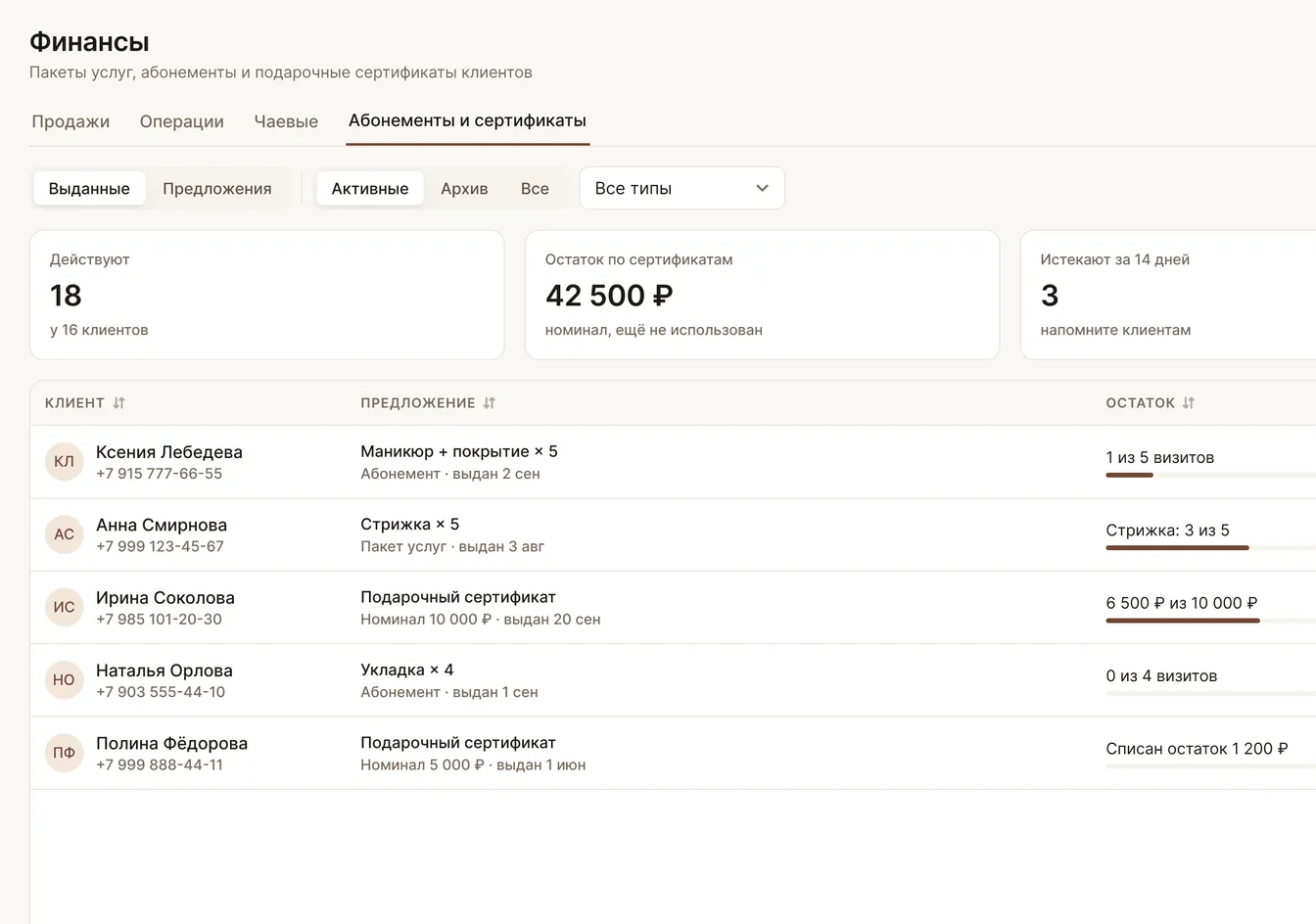This screenshot has width=1316, height=924.
Task: Click the text 0 из 4 визитов
Action: (x=1161, y=675)
